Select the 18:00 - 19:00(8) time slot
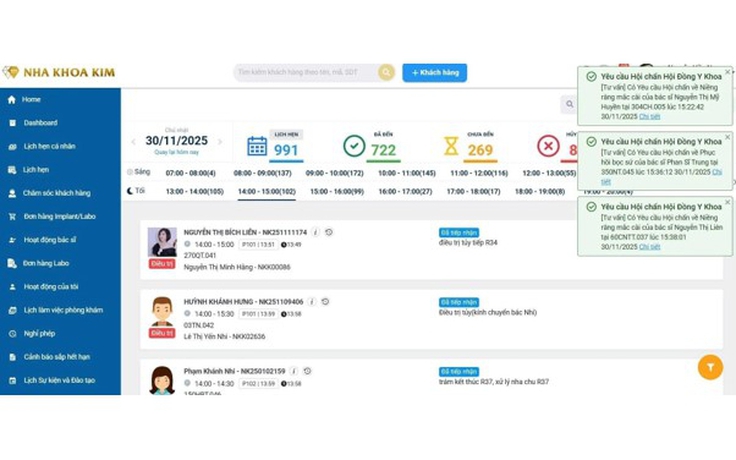 pos(540,192)
